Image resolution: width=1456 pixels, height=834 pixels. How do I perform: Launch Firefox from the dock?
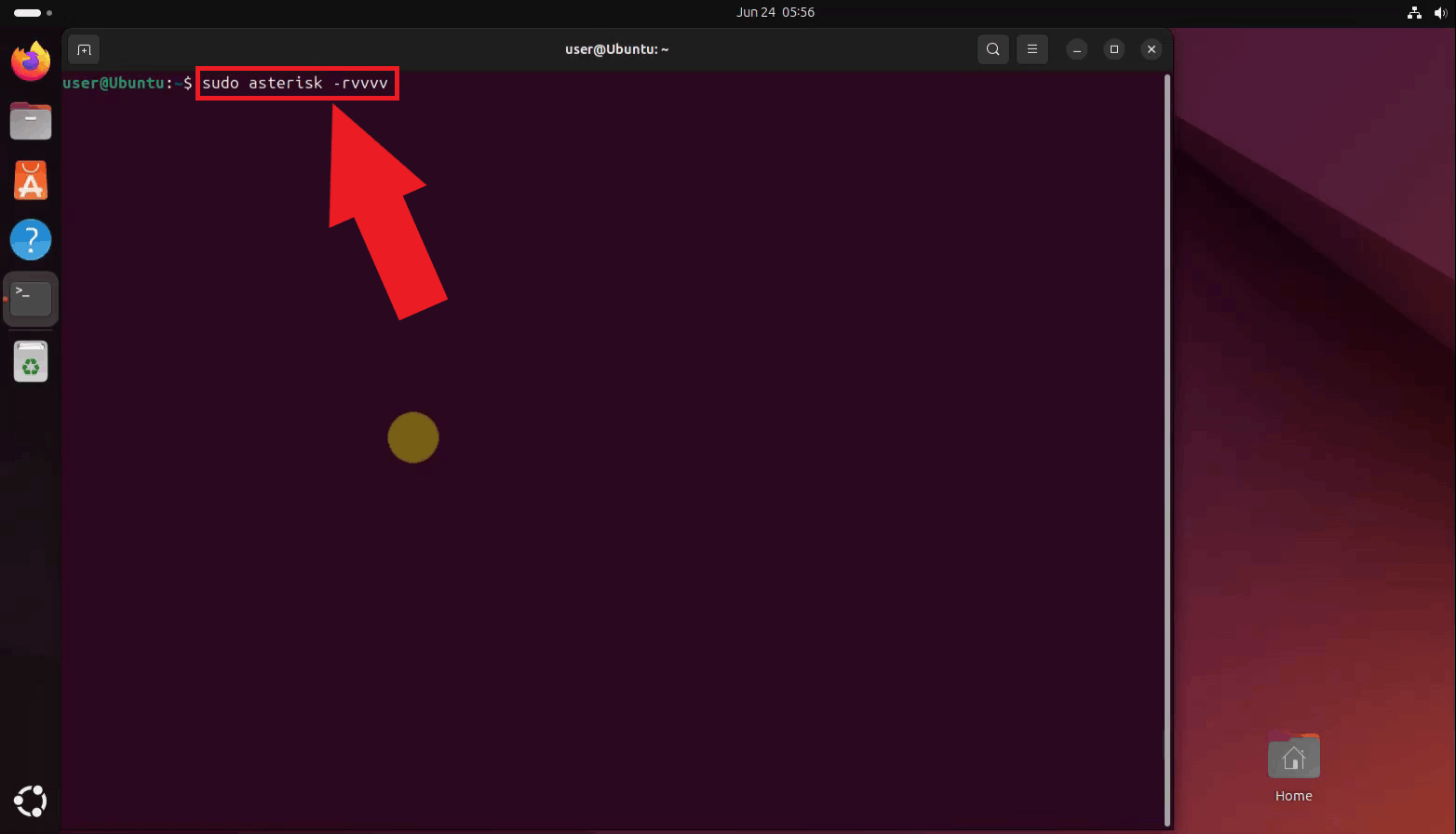click(31, 61)
